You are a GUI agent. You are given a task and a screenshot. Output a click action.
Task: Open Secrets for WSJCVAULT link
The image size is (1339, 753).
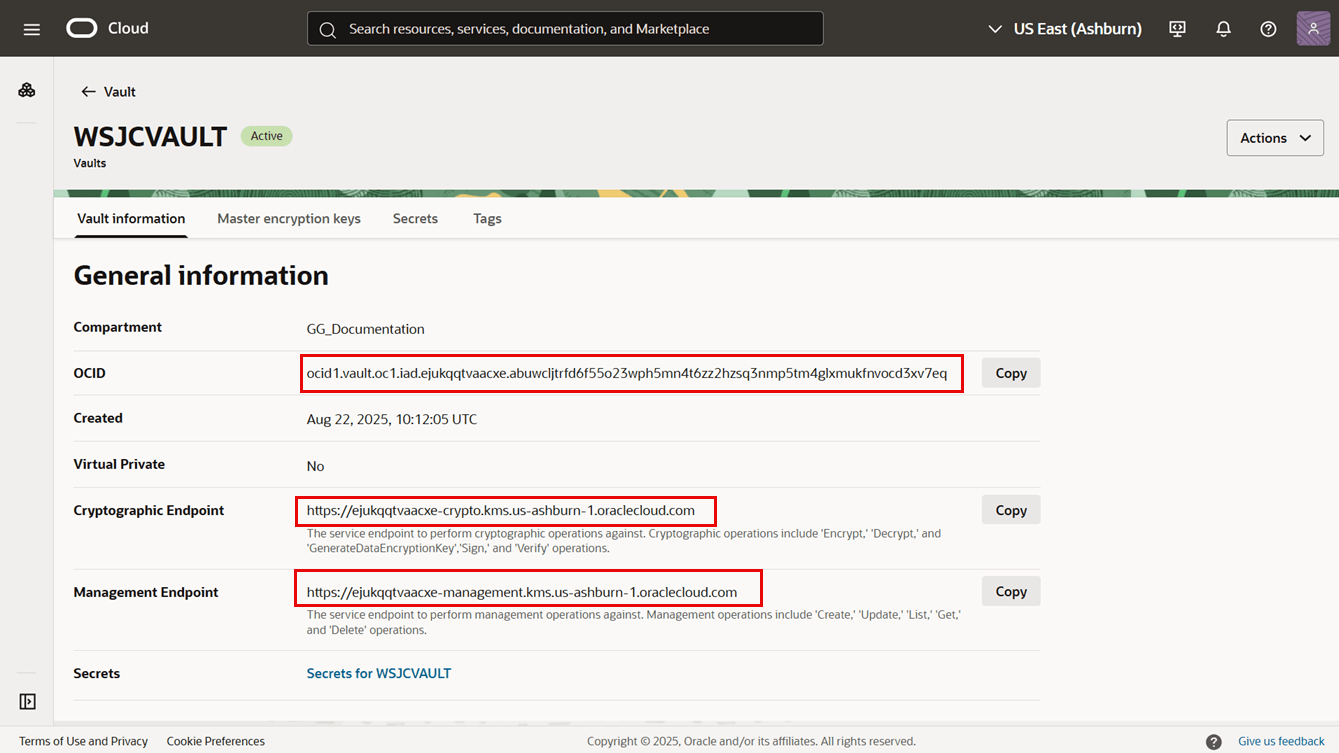point(378,673)
